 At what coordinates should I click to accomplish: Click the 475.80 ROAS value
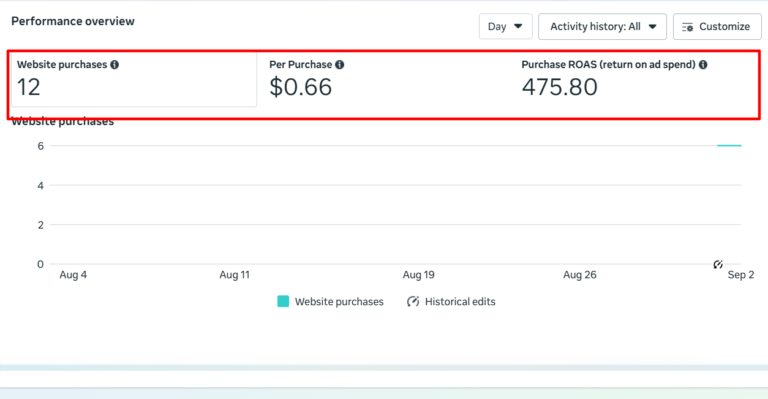[x=559, y=87]
